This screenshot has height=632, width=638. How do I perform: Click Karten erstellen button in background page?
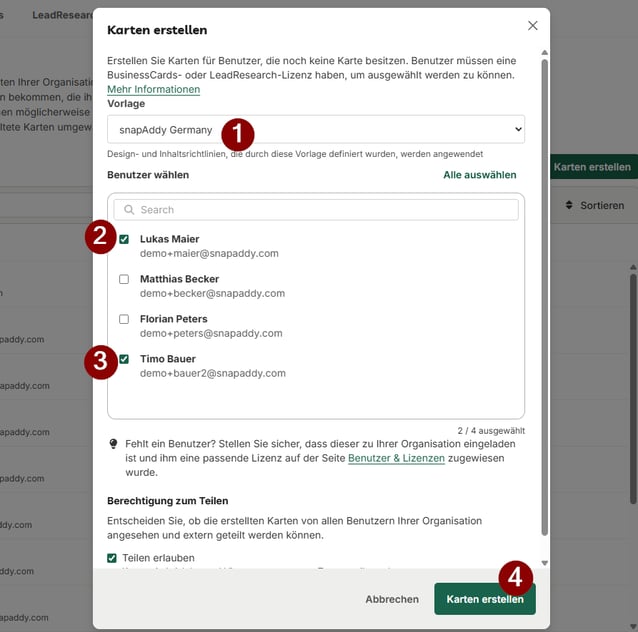click(x=594, y=167)
